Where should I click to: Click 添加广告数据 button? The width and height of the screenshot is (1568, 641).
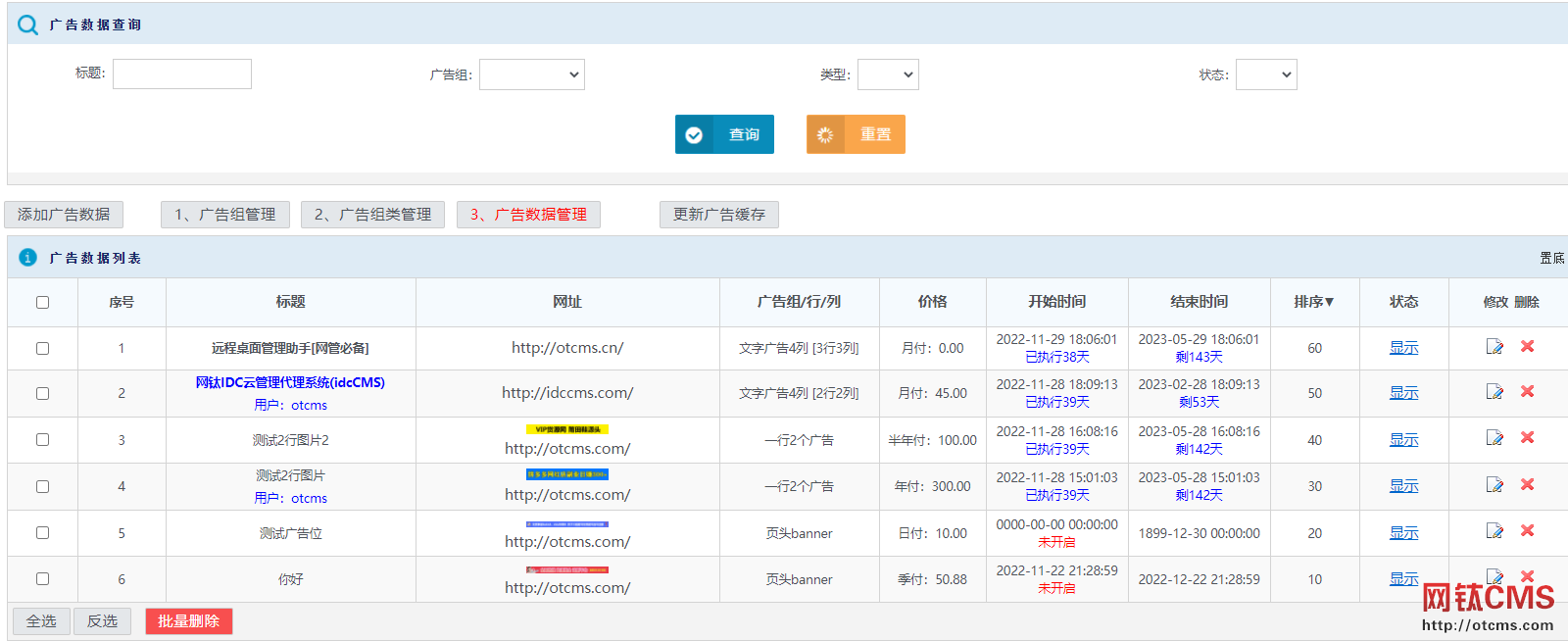(64, 215)
